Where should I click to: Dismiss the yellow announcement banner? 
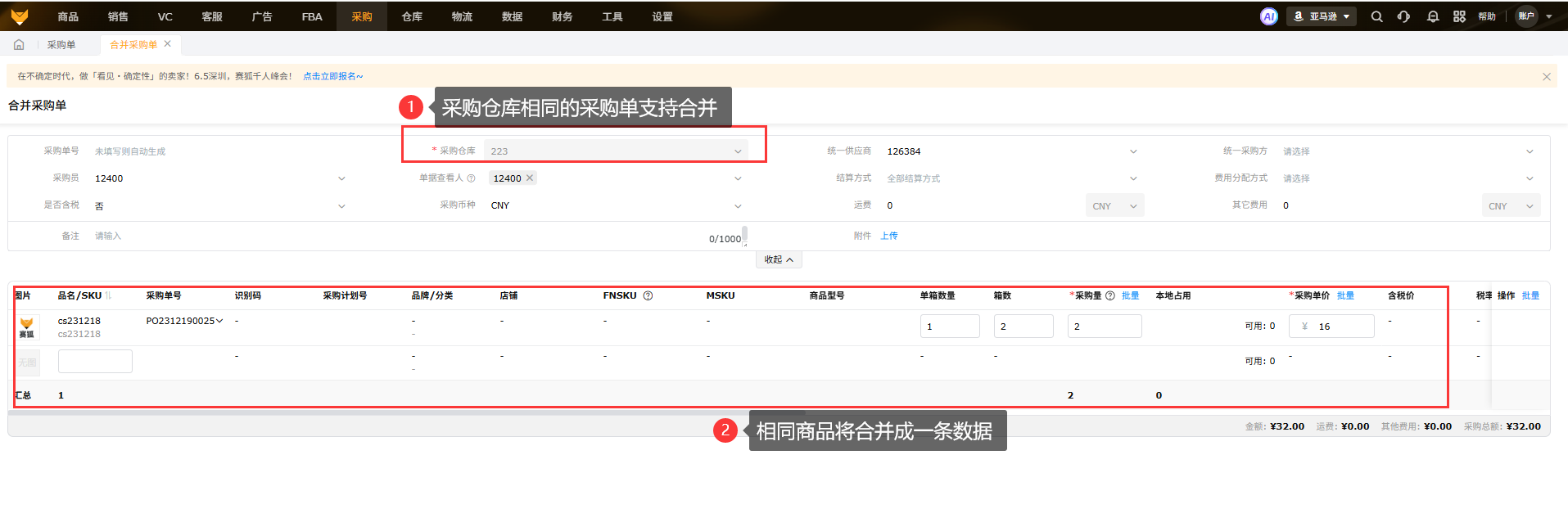[x=1546, y=77]
